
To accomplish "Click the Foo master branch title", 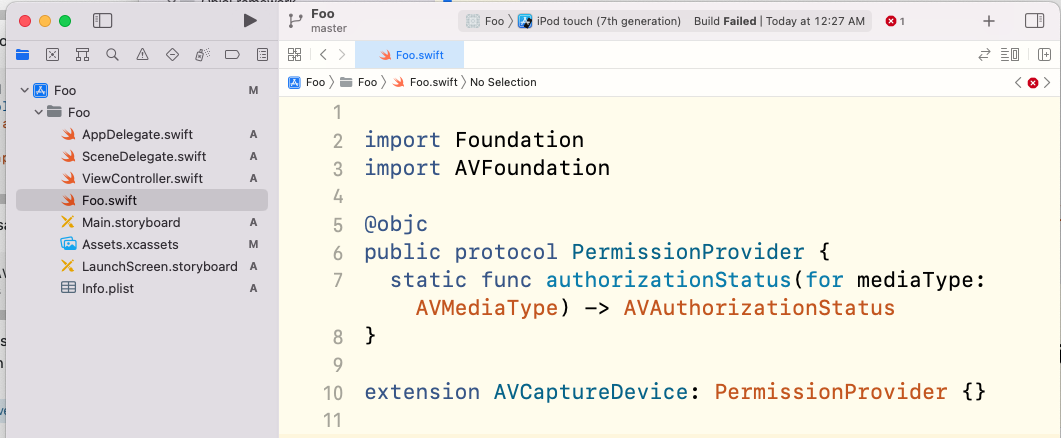I will (329, 21).
